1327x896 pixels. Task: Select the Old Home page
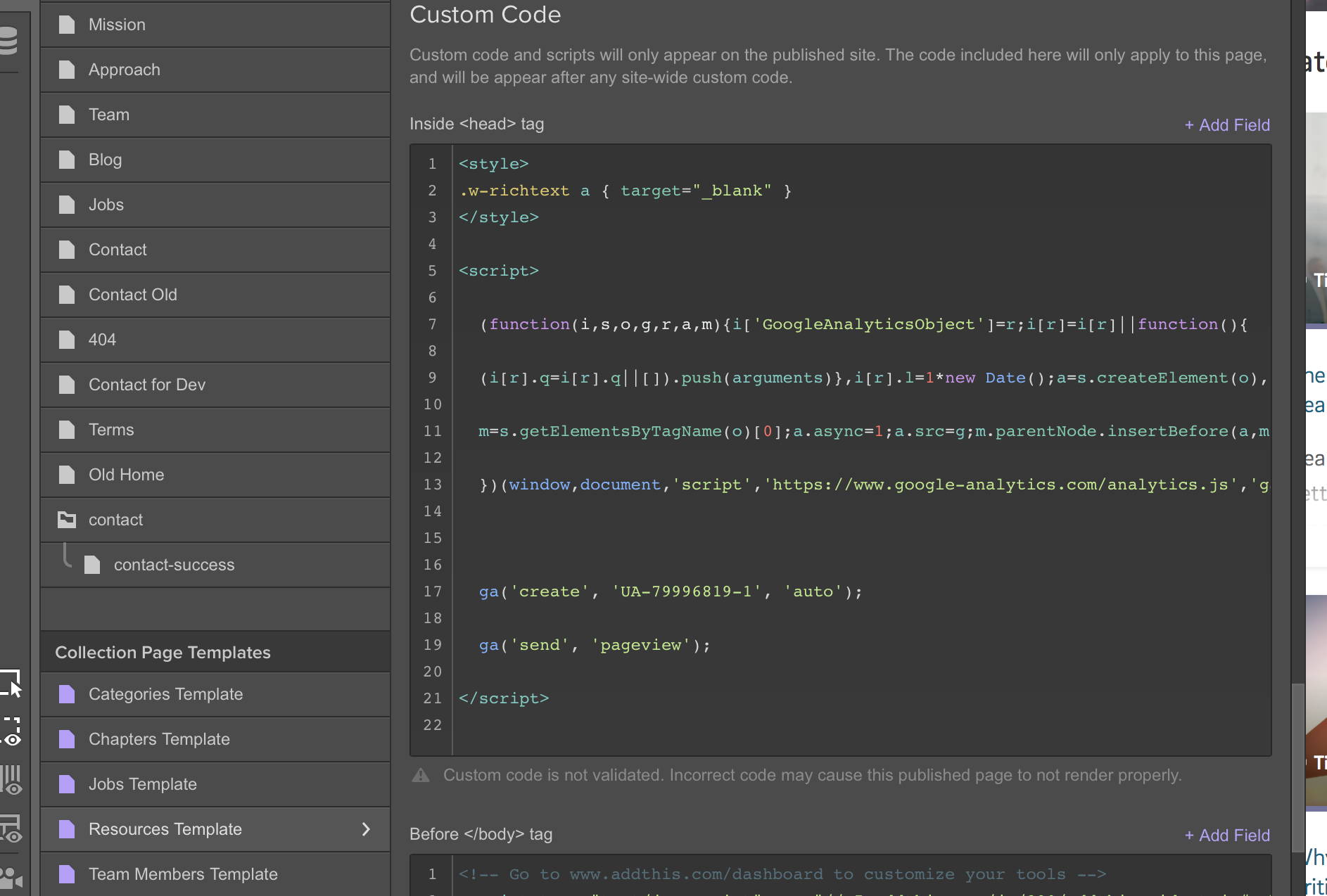click(127, 475)
